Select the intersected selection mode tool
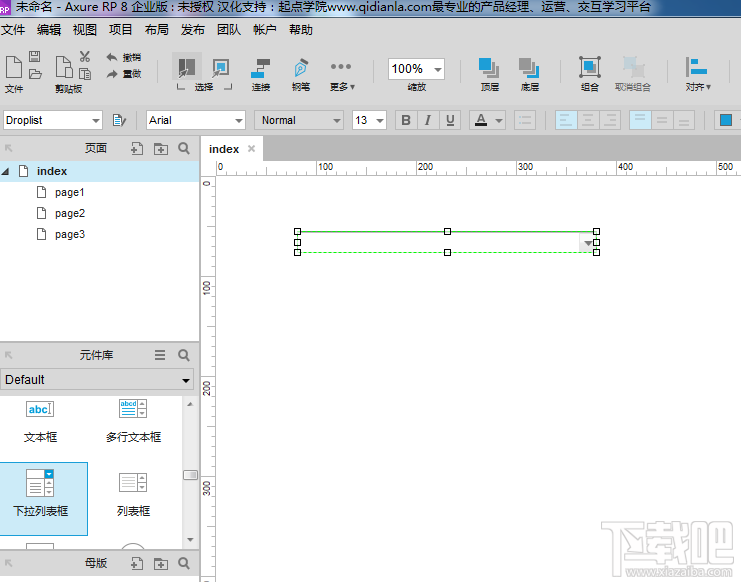741x582 pixels. [x=187, y=68]
